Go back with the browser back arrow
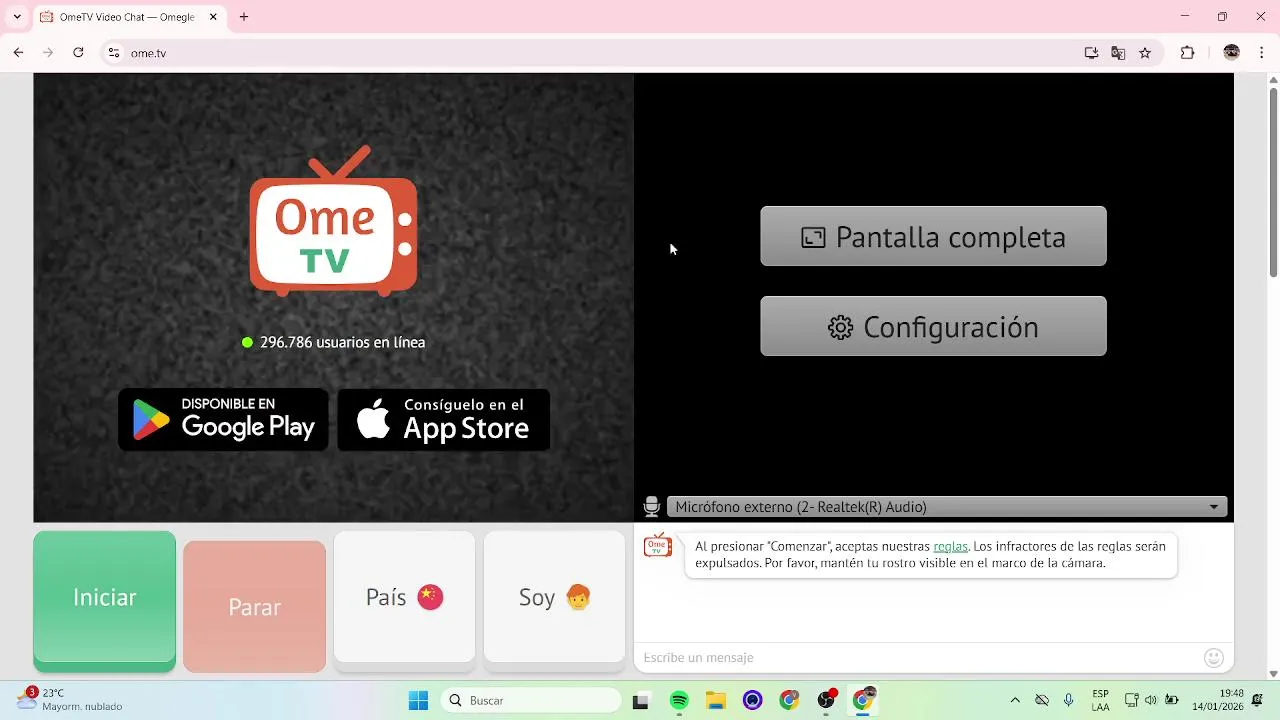The height and width of the screenshot is (720, 1280). point(18,53)
